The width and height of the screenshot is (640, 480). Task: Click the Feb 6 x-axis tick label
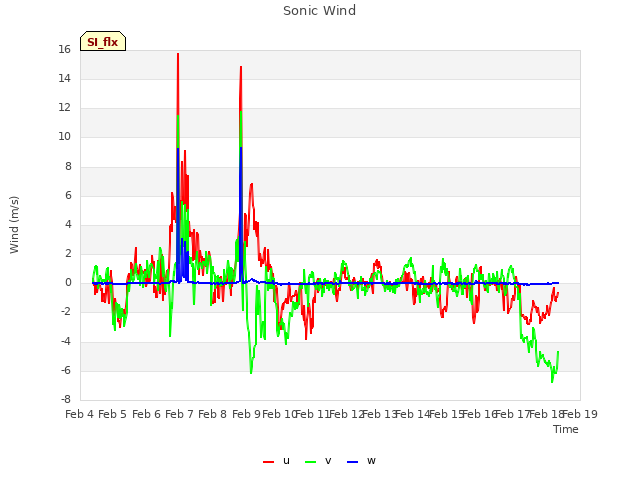click(x=147, y=414)
